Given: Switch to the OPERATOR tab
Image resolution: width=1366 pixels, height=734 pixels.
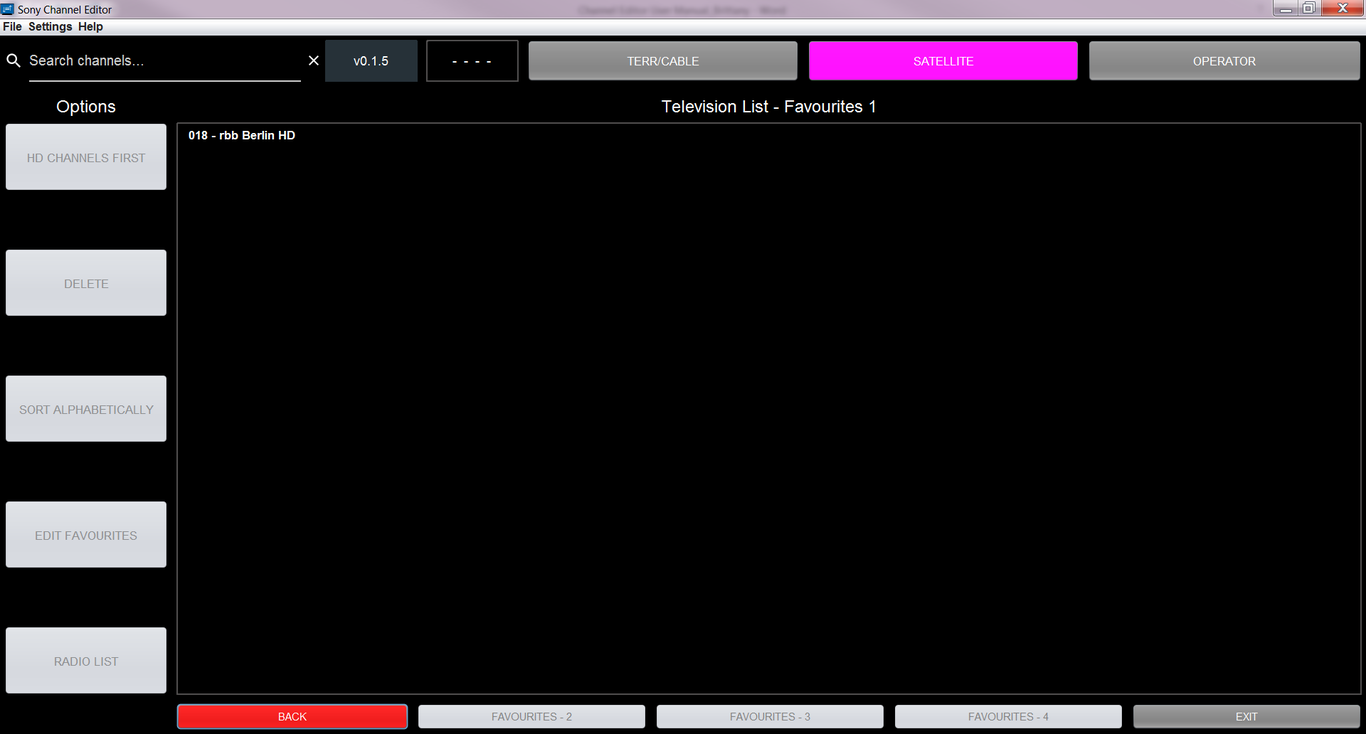Looking at the screenshot, I should (x=1223, y=61).
